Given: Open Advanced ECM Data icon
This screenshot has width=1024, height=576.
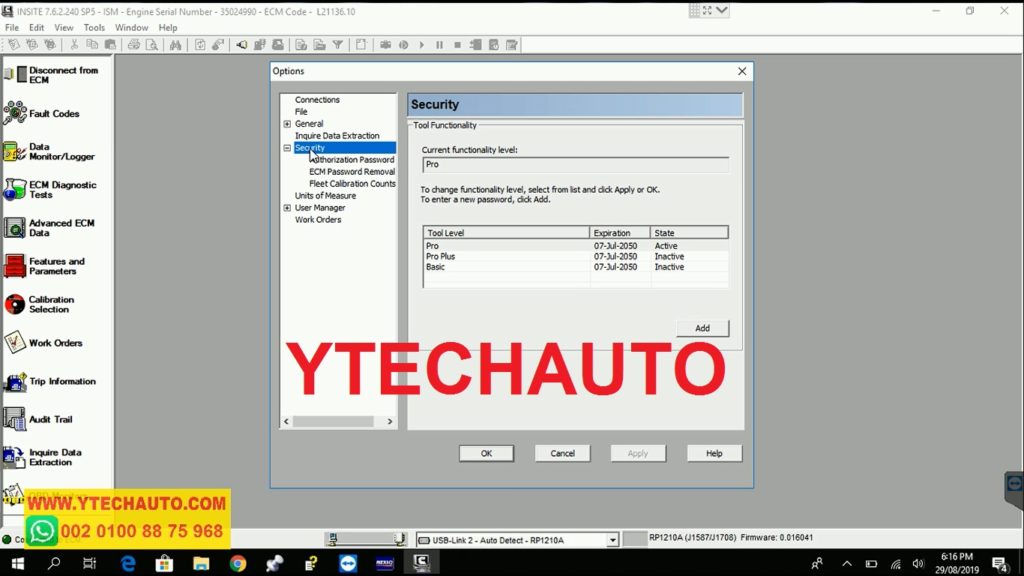Looking at the screenshot, I should pos(14,228).
